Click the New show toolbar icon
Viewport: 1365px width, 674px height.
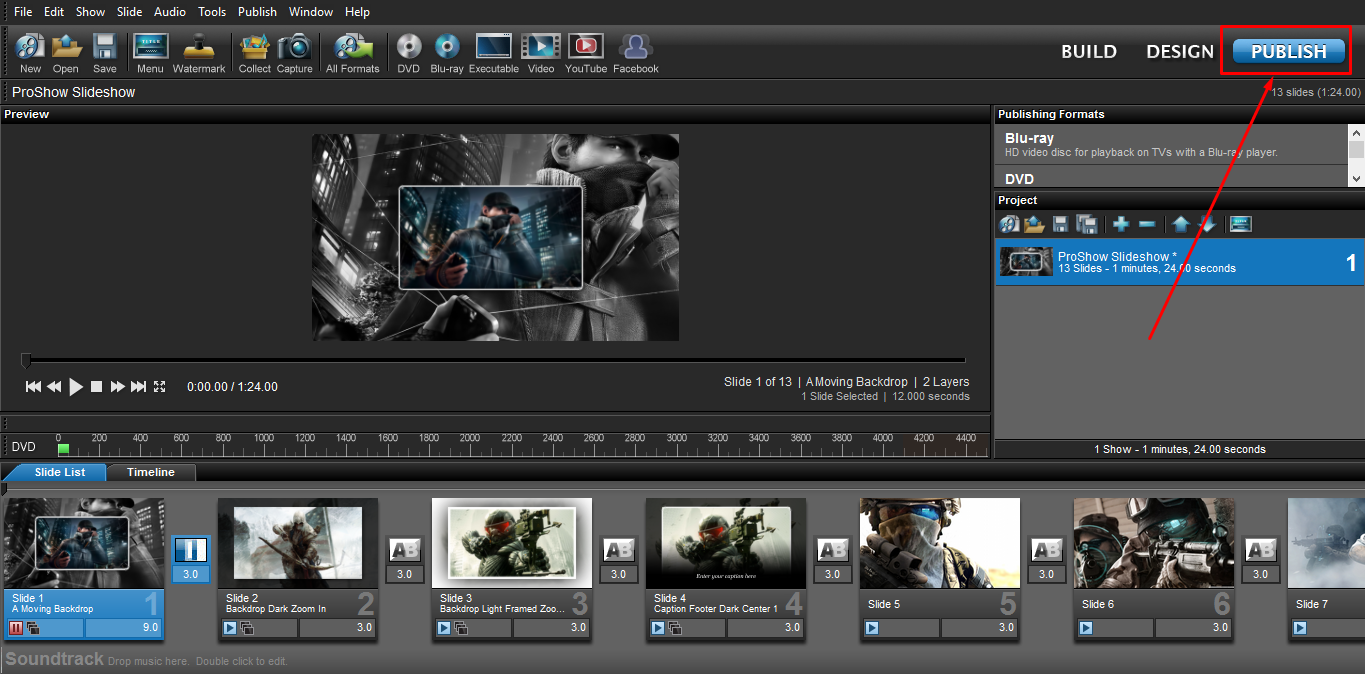tap(30, 46)
